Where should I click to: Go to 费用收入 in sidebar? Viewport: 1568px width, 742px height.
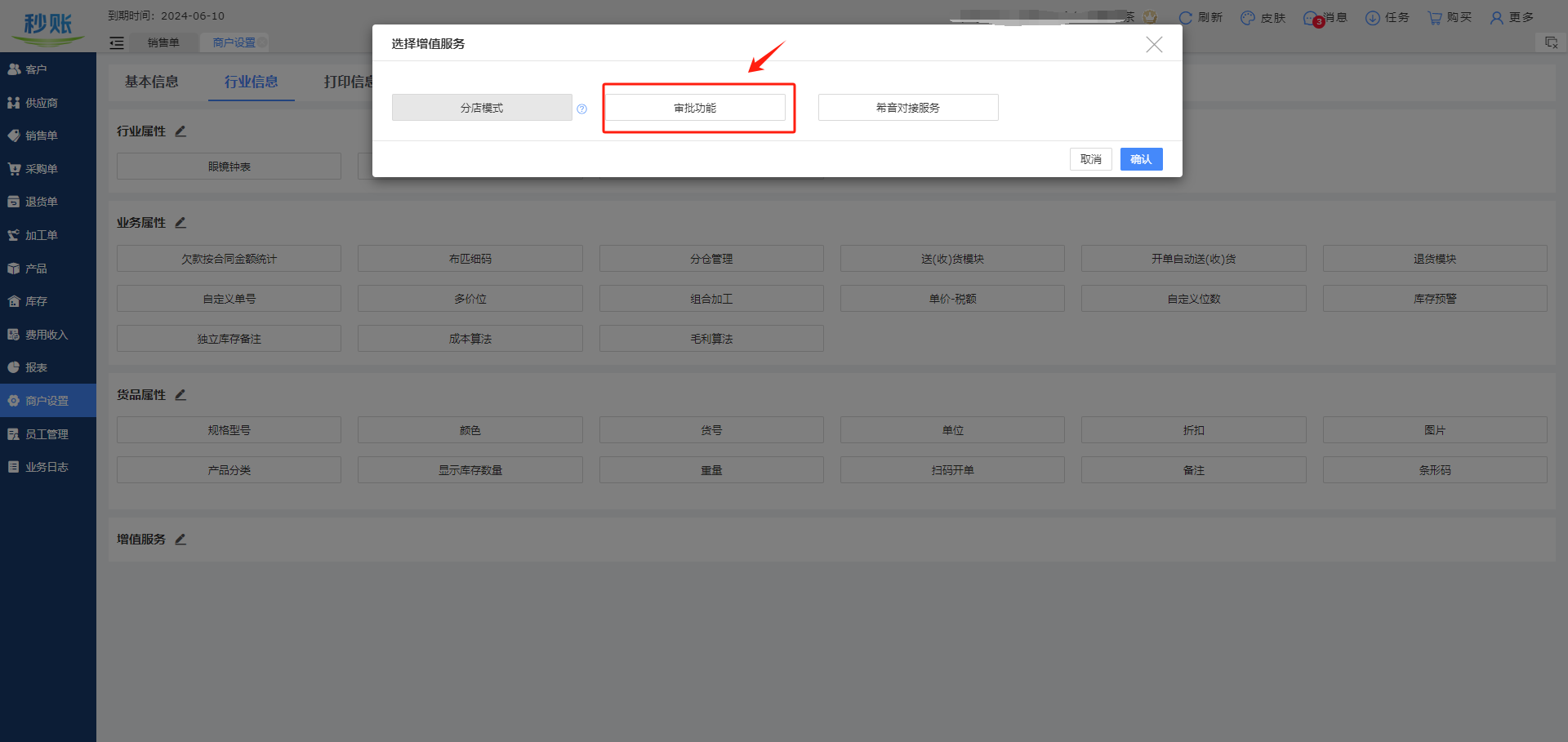pos(48,335)
